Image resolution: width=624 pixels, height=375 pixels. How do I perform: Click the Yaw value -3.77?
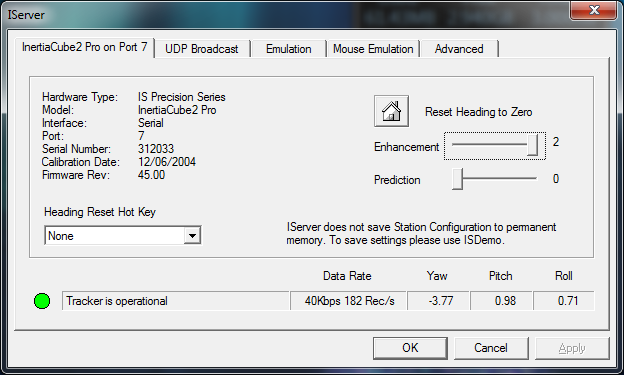(x=439, y=301)
